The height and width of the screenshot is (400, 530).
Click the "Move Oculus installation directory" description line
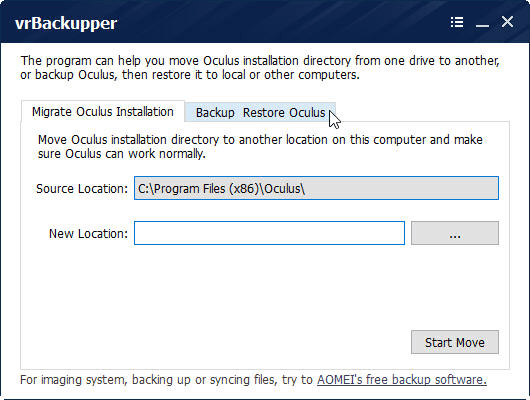coord(260,140)
